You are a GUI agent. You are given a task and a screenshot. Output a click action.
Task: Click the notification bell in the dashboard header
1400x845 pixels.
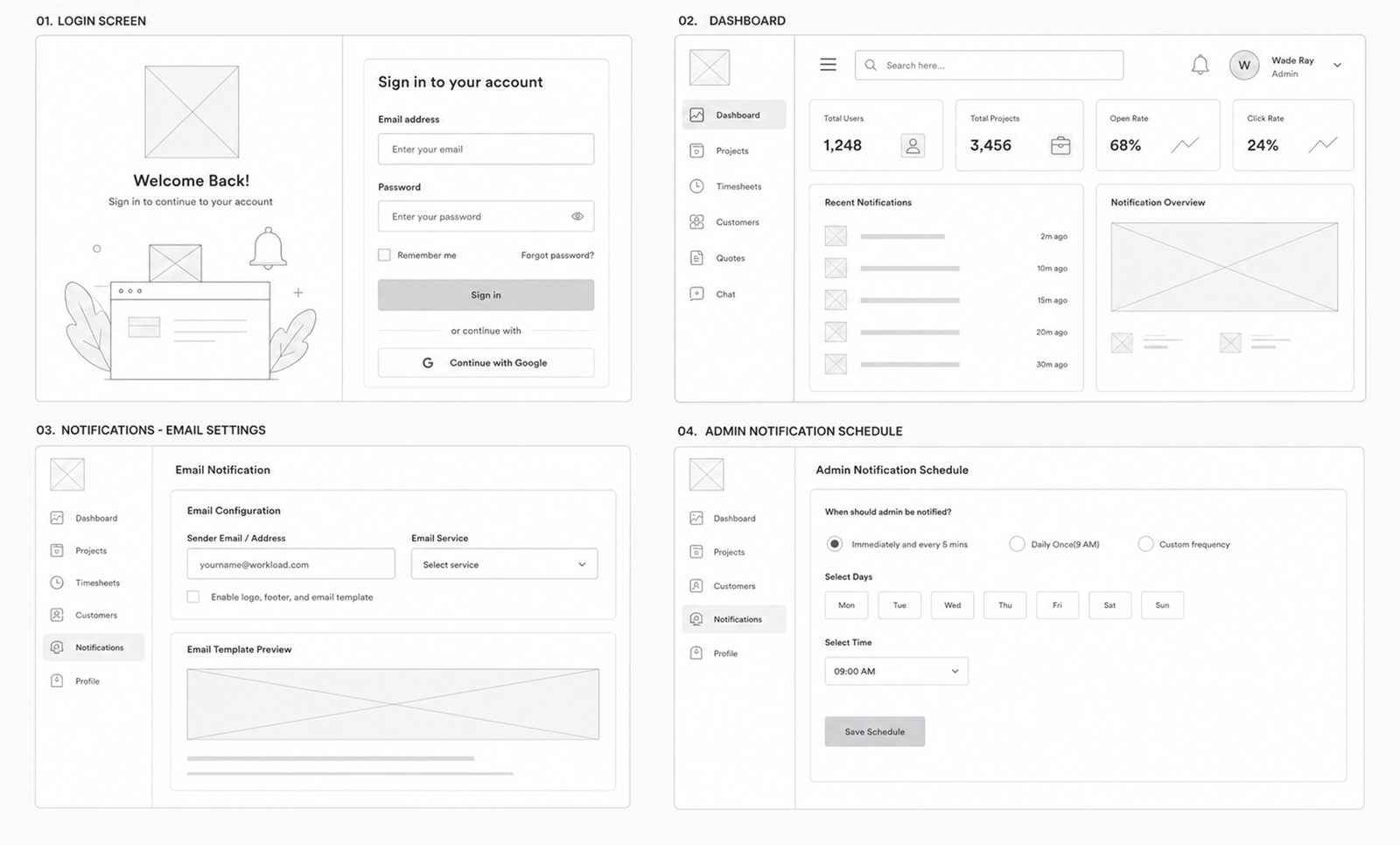[1200, 65]
